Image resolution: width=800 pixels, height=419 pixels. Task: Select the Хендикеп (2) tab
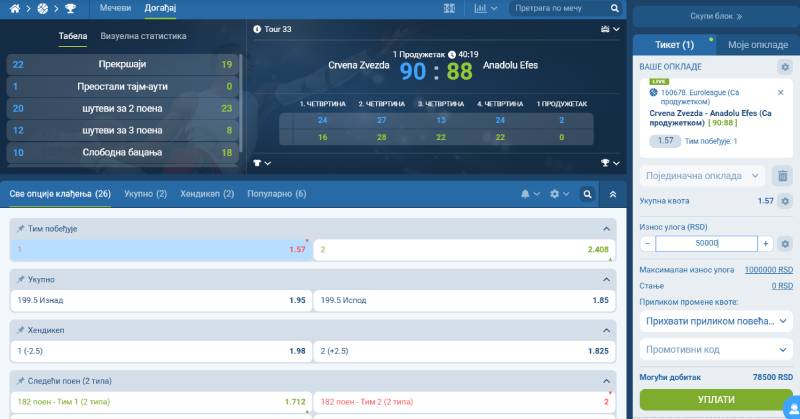[207, 194]
